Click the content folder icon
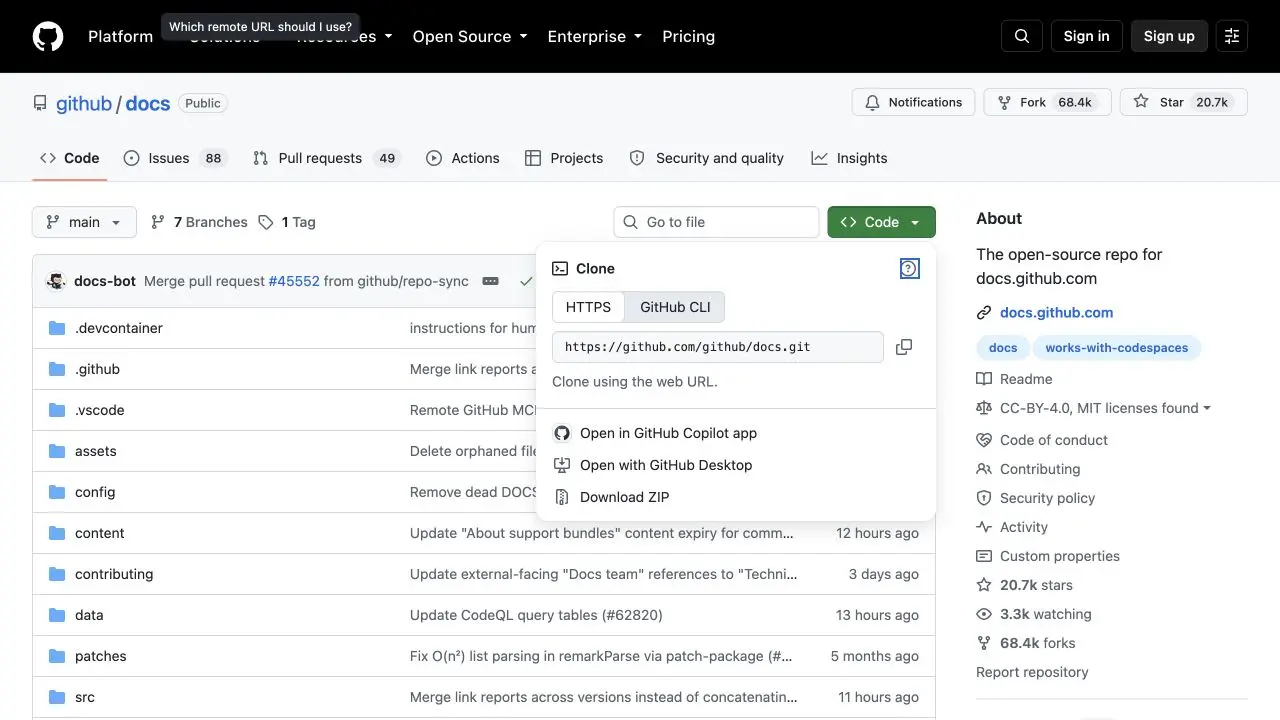This screenshot has height=720, width=1280. 57,533
